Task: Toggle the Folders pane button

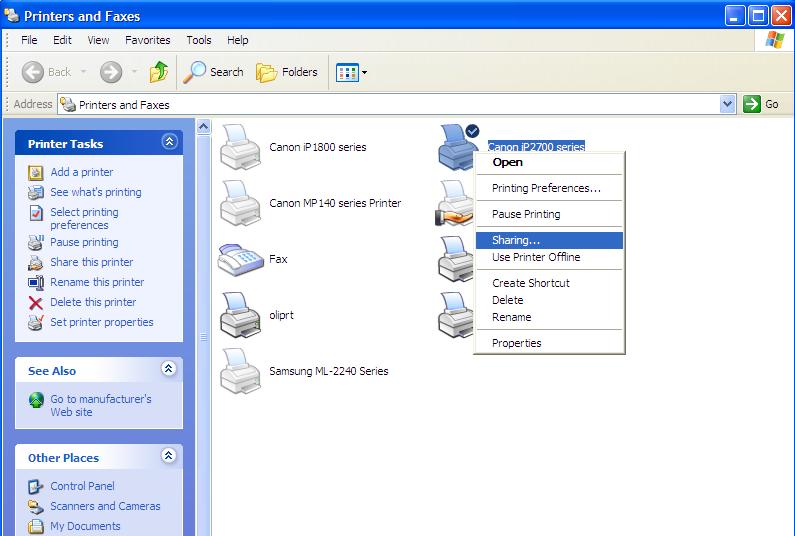Action: pyautogui.click(x=287, y=72)
